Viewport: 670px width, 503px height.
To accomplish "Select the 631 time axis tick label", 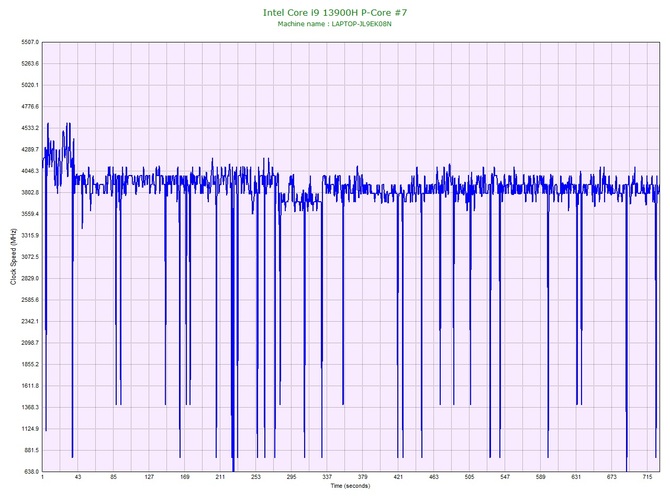I will tap(576, 477).
